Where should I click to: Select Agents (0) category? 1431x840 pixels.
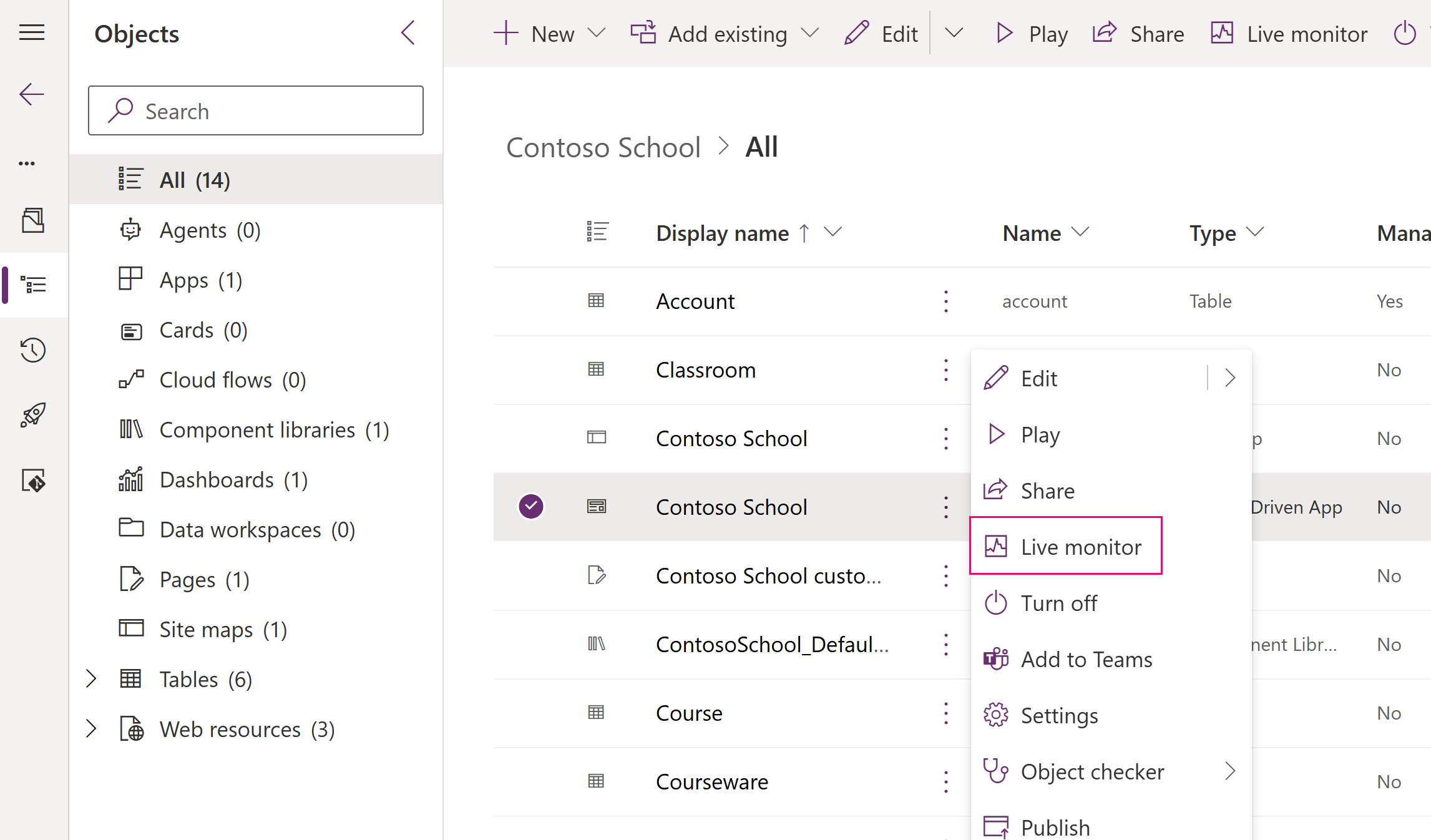tap(256, 230)
